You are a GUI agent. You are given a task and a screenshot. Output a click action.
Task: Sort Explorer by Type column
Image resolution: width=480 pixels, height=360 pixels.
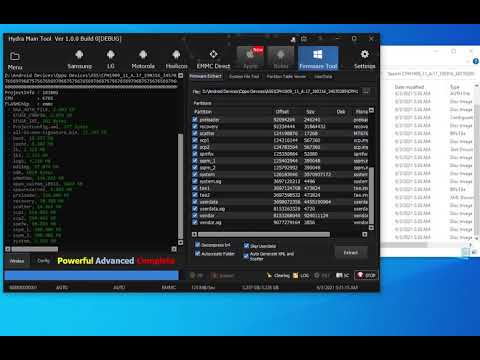(x=455, y=87)
